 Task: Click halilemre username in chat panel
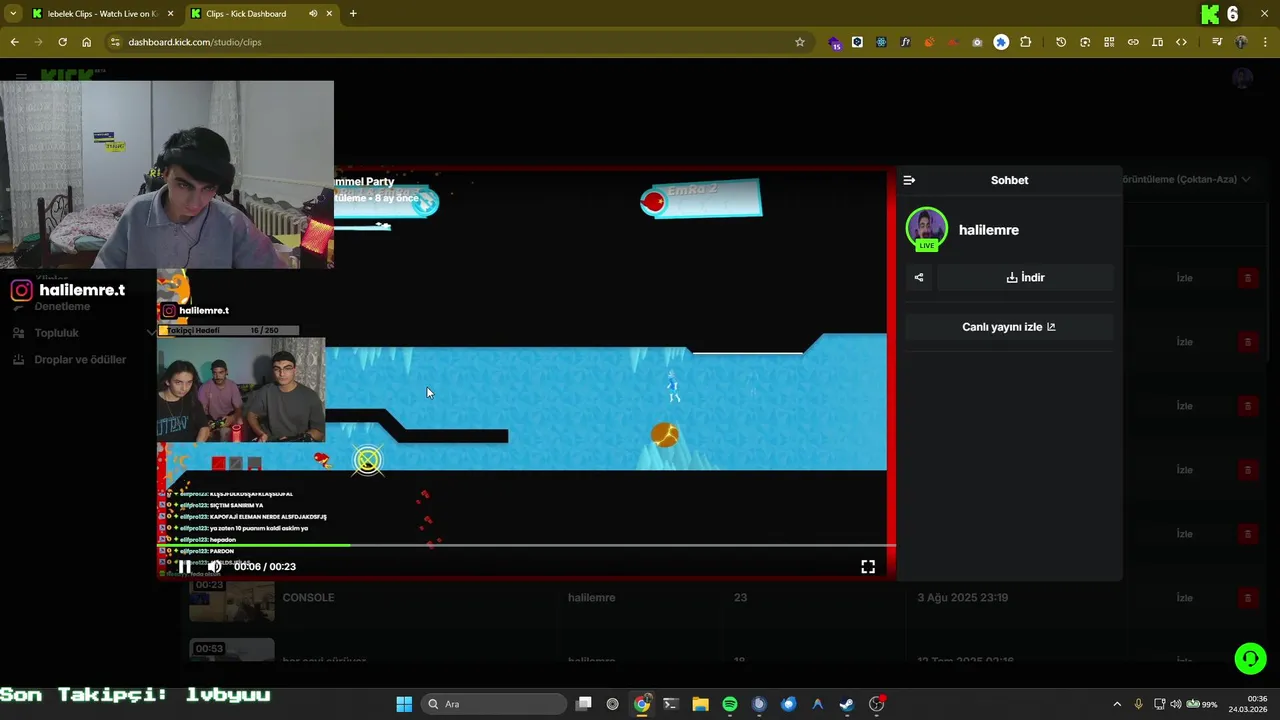pyautogui.click(x=989, y=230)
